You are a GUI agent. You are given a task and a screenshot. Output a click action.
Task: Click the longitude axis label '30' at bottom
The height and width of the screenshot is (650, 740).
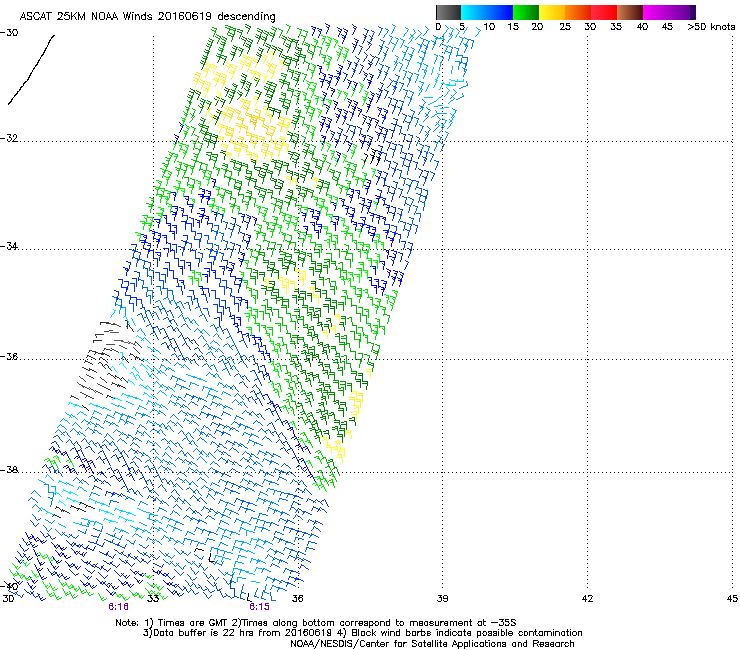coord(8,599)
